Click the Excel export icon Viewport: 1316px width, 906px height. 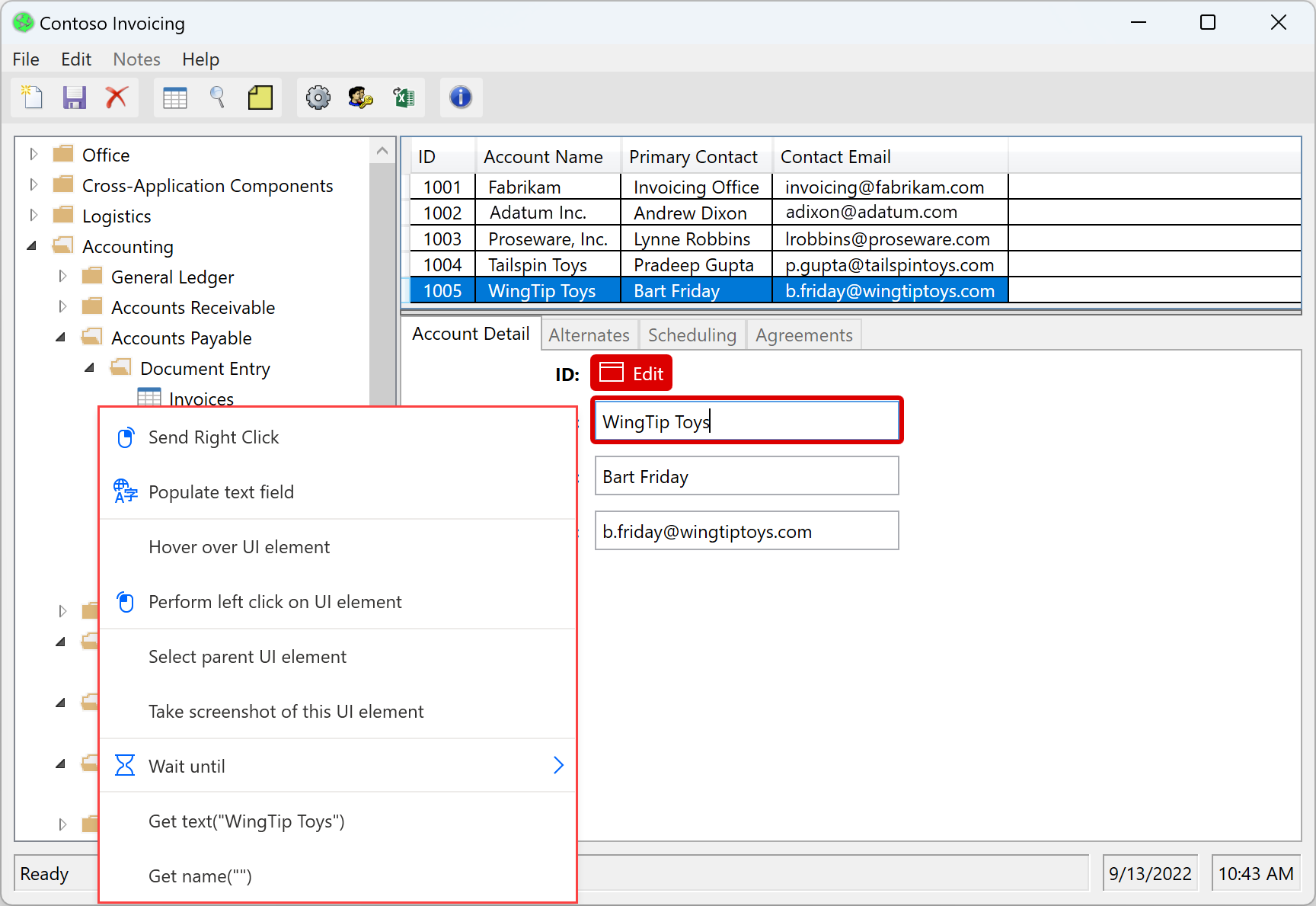[x=404, y=98]
